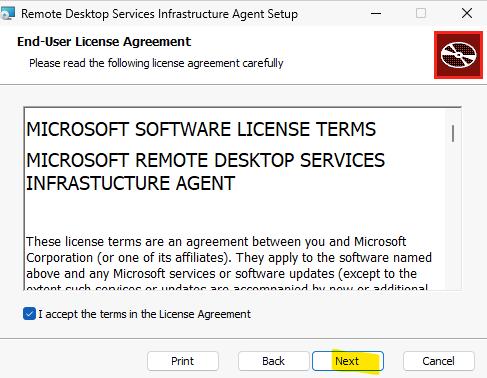
Task: Click the setup window title bar icon
Action: pyautogui.click(x=7, y=14)
